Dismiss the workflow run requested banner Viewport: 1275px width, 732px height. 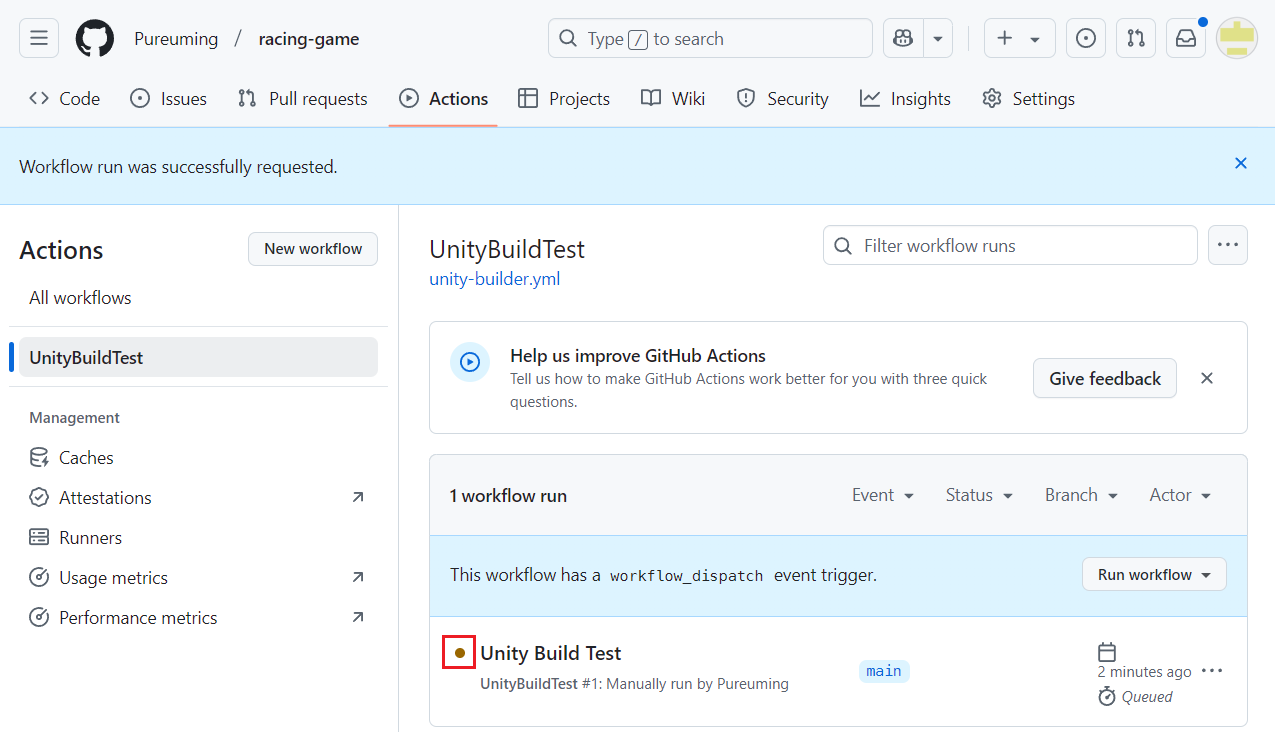[x=1241, y=163]
